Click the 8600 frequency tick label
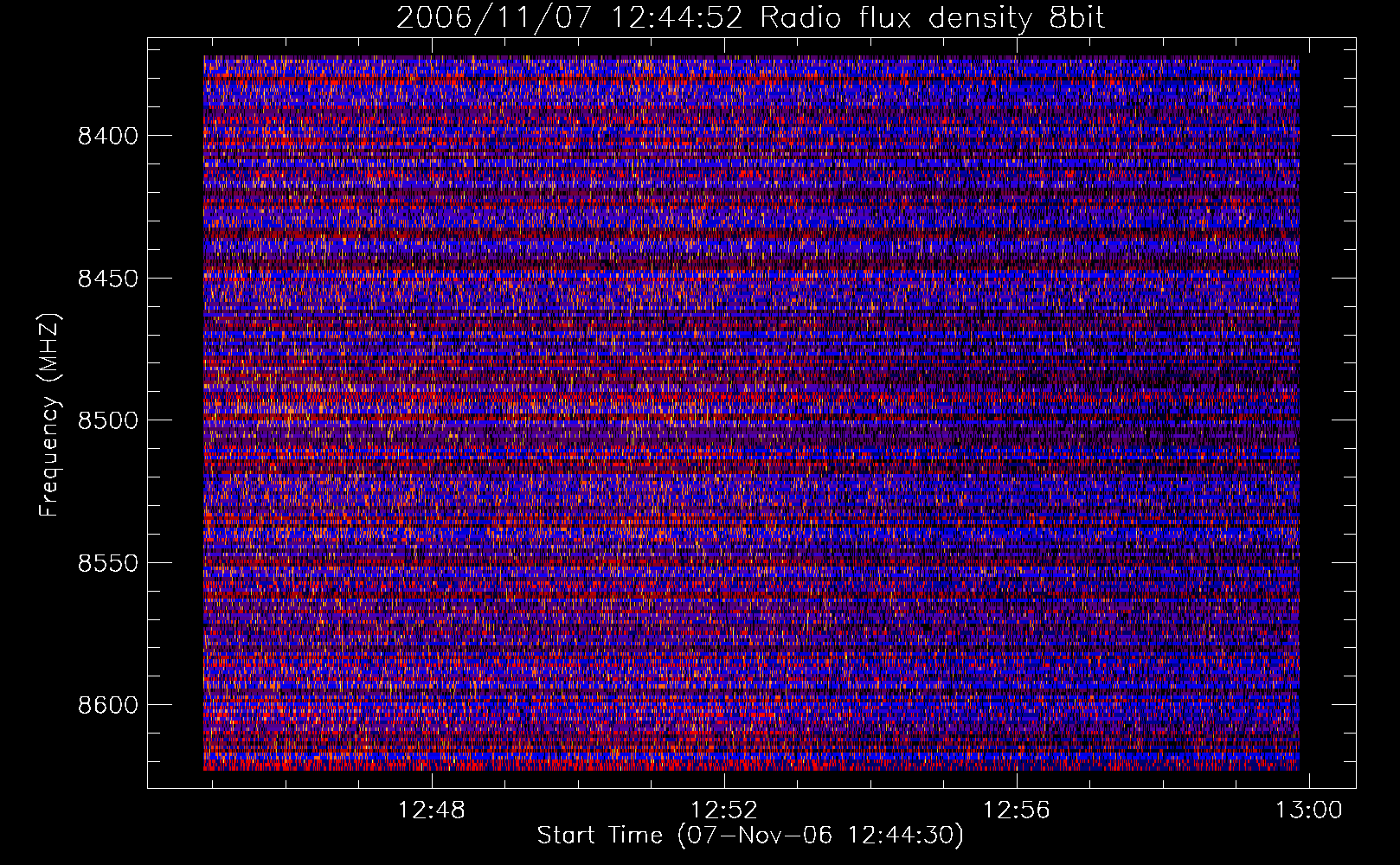1400x865 pixels. [x=107, y=705]
